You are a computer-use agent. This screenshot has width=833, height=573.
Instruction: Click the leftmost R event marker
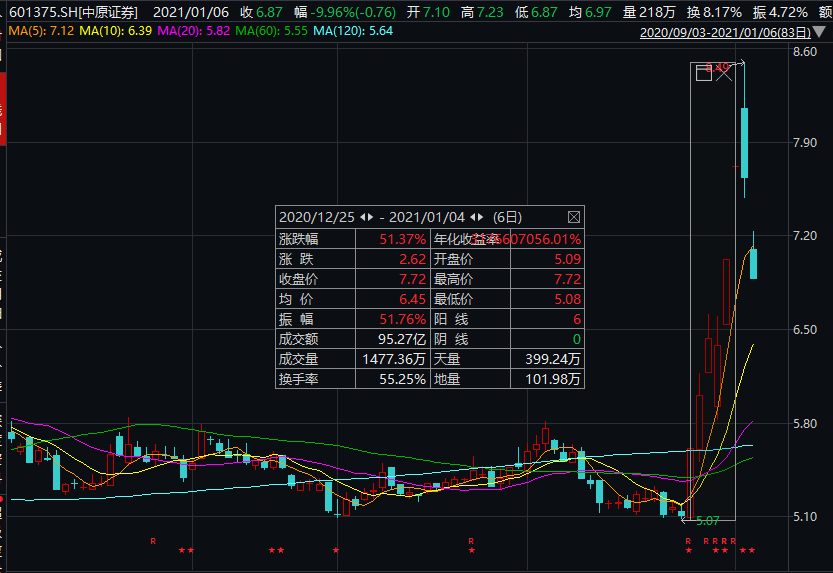click(x=153, y=541)
